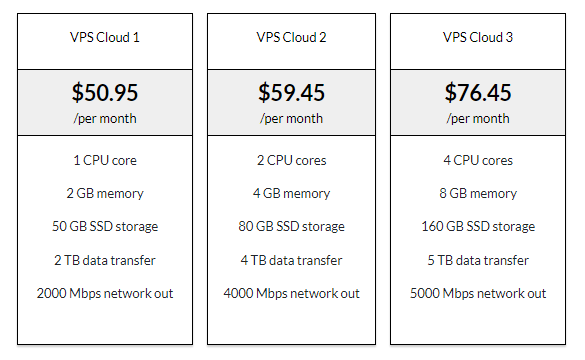Click 2 TB data transfer line
Image resolution: width=585 pixels, height=360 pixels.
105,260
